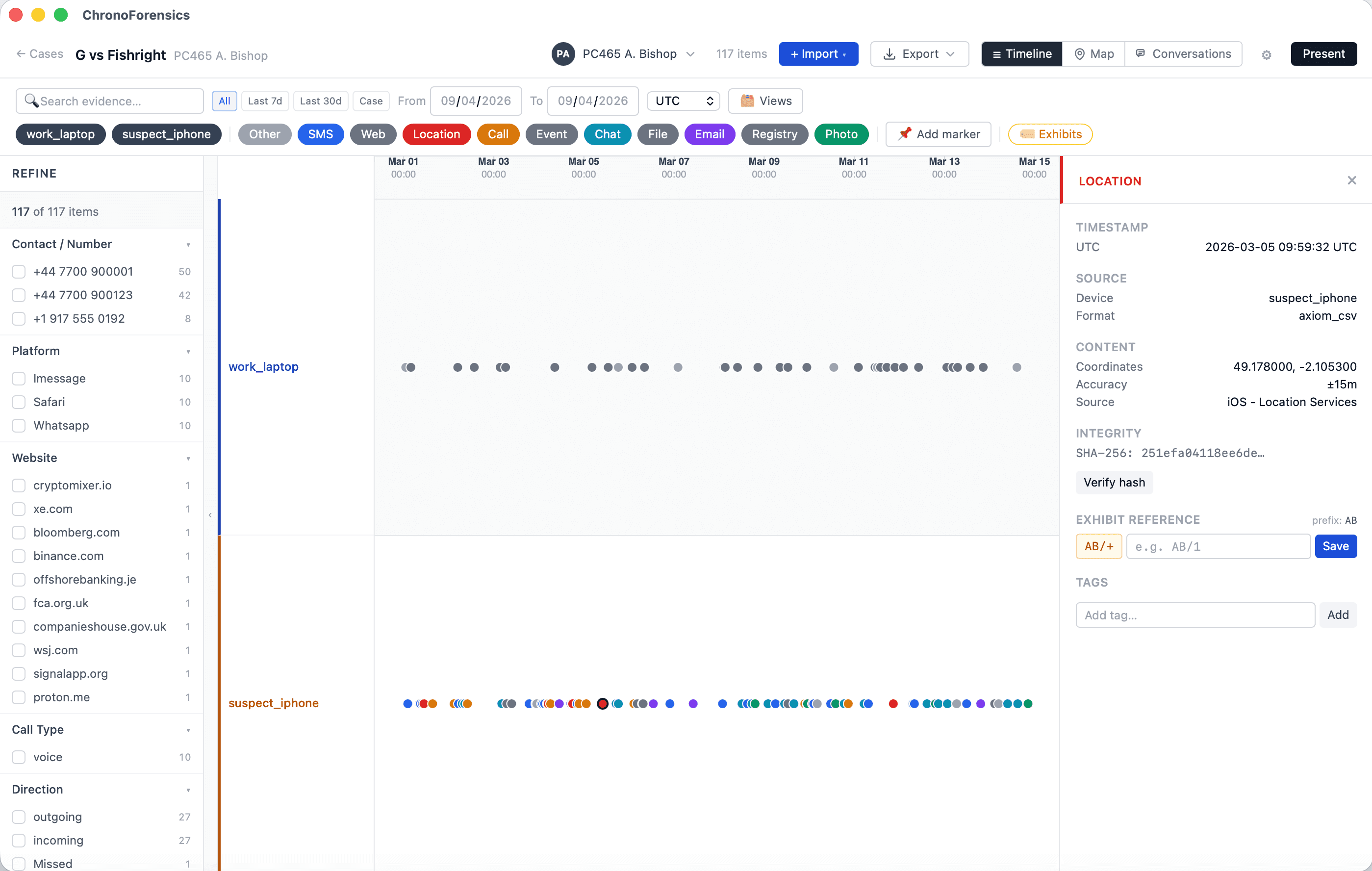This screenshot has height=871, width=1372.
Task: Select the highlighted red location dot on suspect_iphone
Action: point(602,703)
